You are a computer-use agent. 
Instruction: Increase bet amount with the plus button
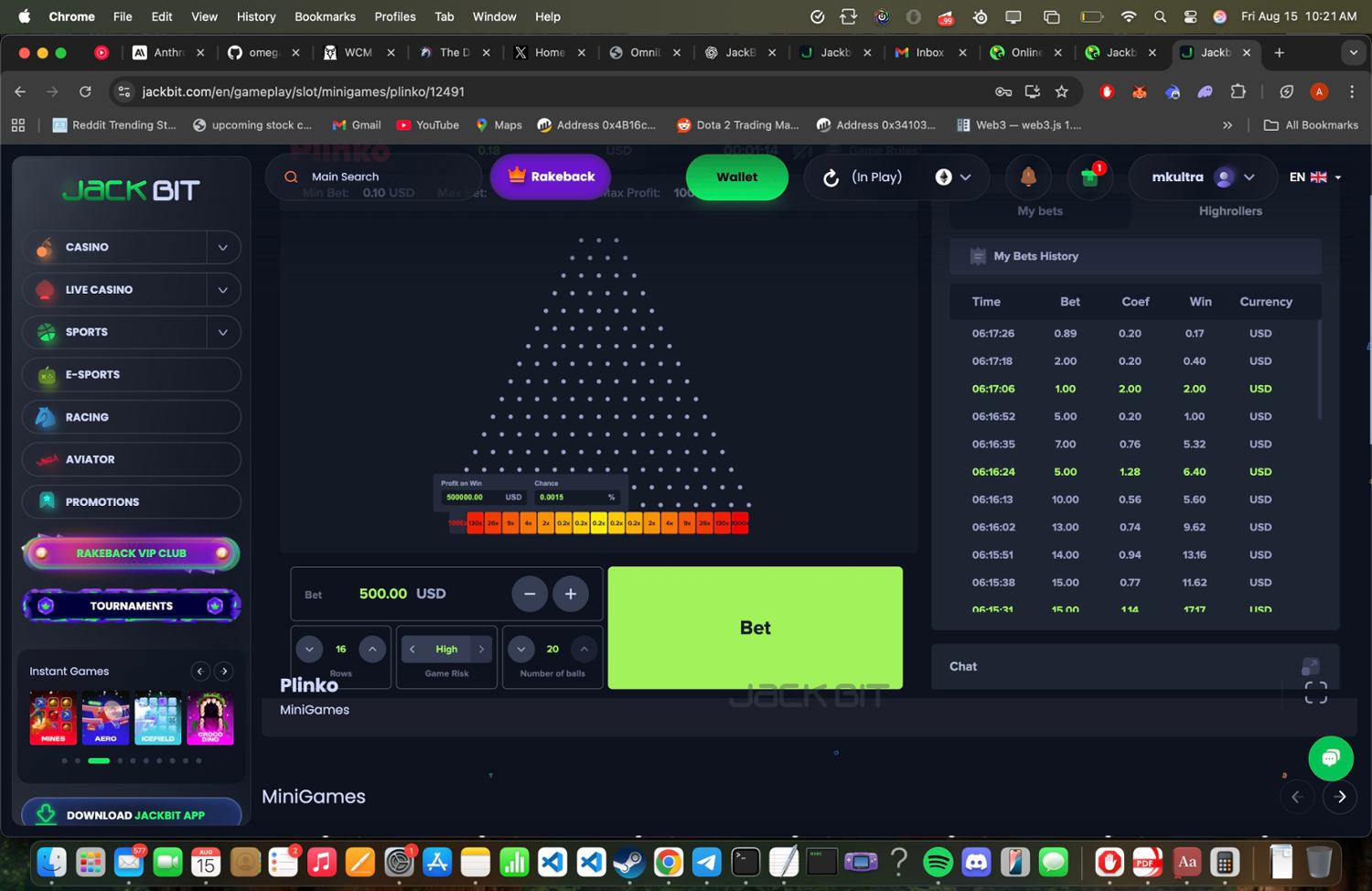[x=570, y=594]
